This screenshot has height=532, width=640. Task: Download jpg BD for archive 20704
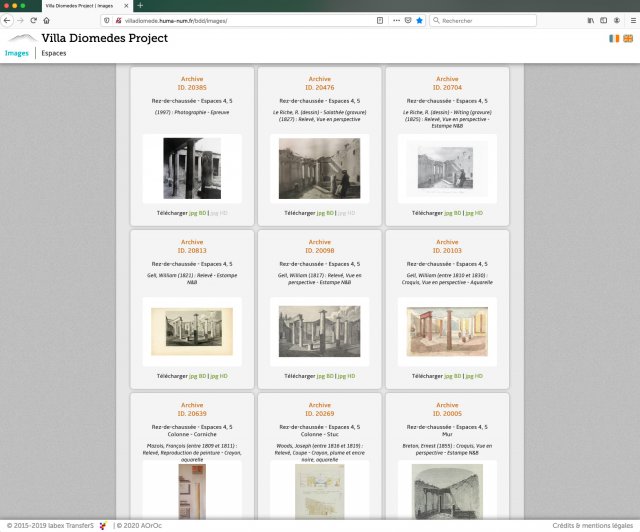coord(453,213)
